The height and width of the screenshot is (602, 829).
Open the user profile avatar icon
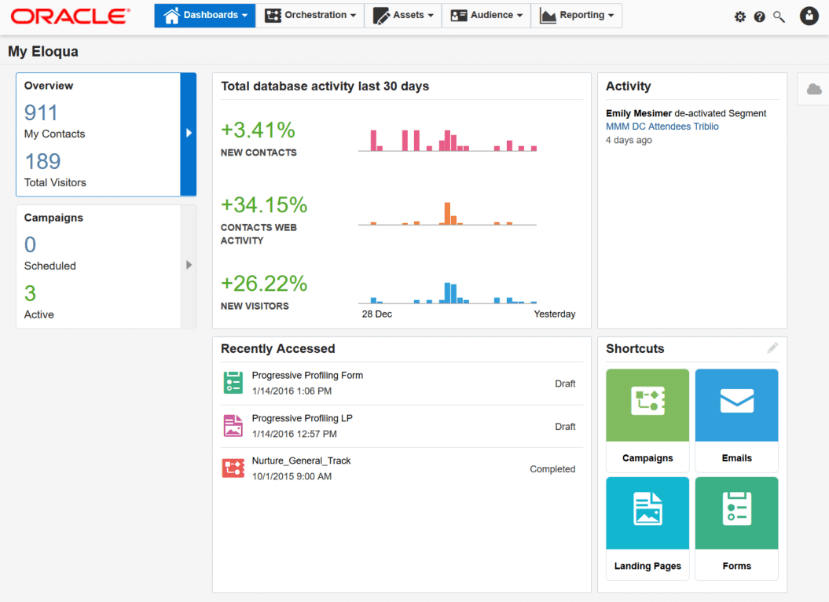809,16
